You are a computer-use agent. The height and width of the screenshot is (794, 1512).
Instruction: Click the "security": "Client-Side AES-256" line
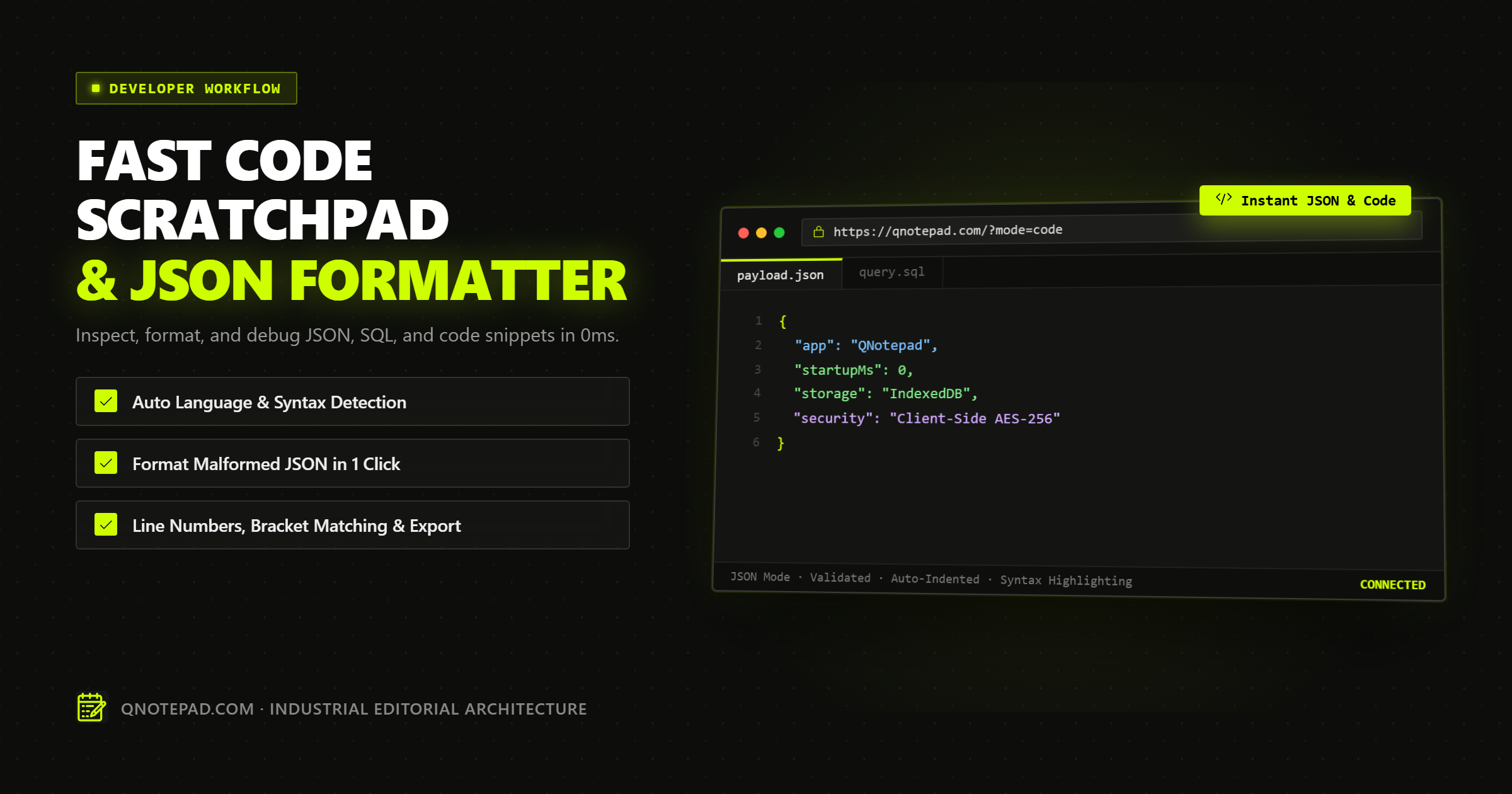click(x=927, y=418)
